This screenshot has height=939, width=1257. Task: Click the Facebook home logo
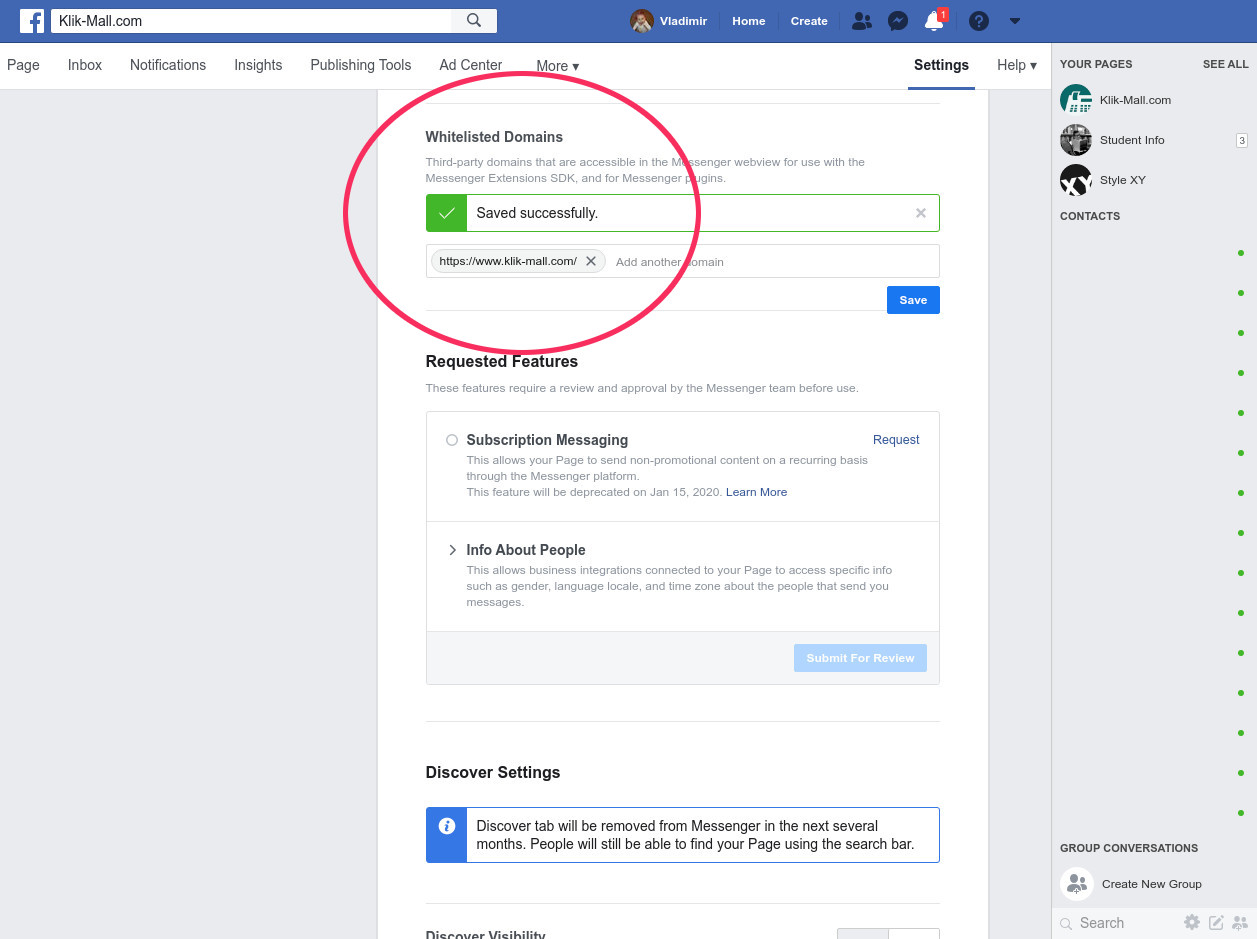(x=31, y=21)
